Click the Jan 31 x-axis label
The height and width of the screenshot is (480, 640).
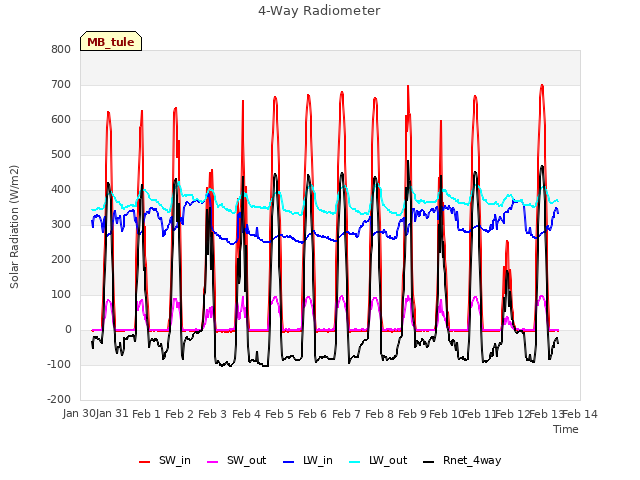[112, 413]
